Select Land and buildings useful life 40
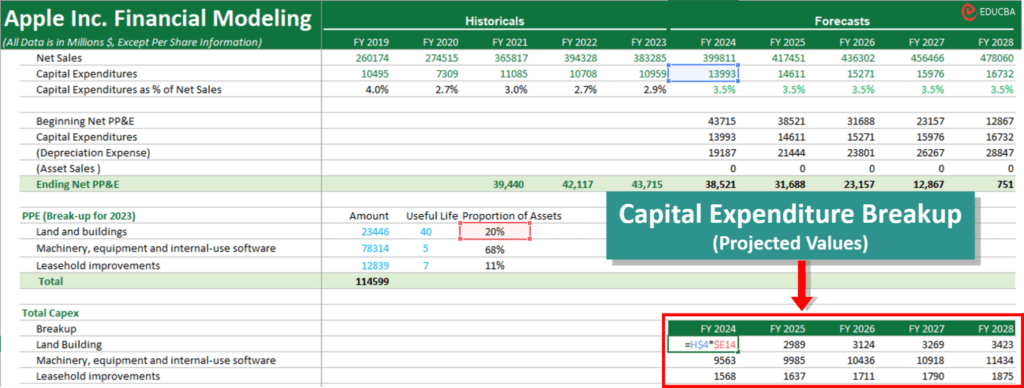 click(425, 232)
